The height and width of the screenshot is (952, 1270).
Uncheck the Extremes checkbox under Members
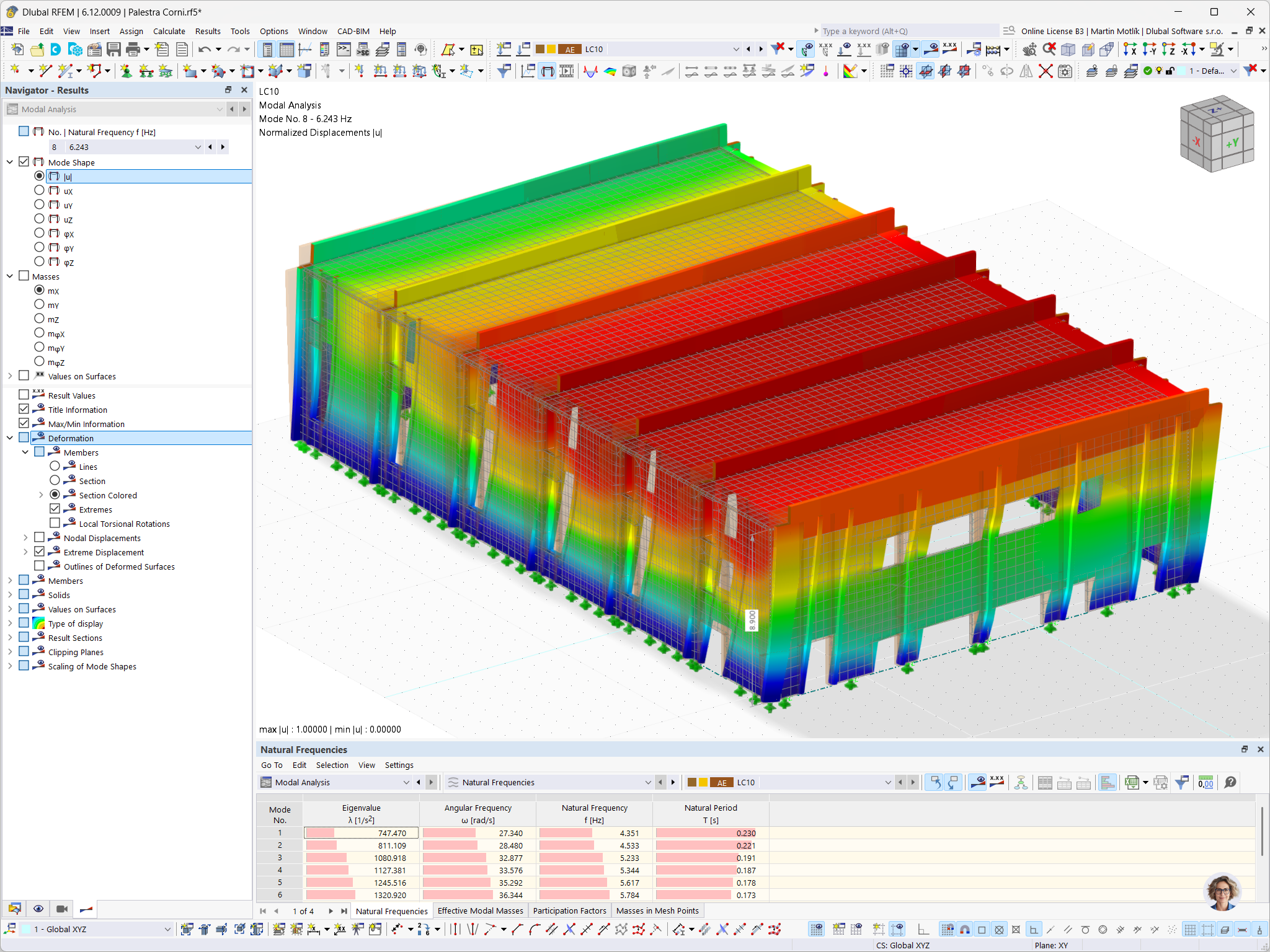click(55, 508)
